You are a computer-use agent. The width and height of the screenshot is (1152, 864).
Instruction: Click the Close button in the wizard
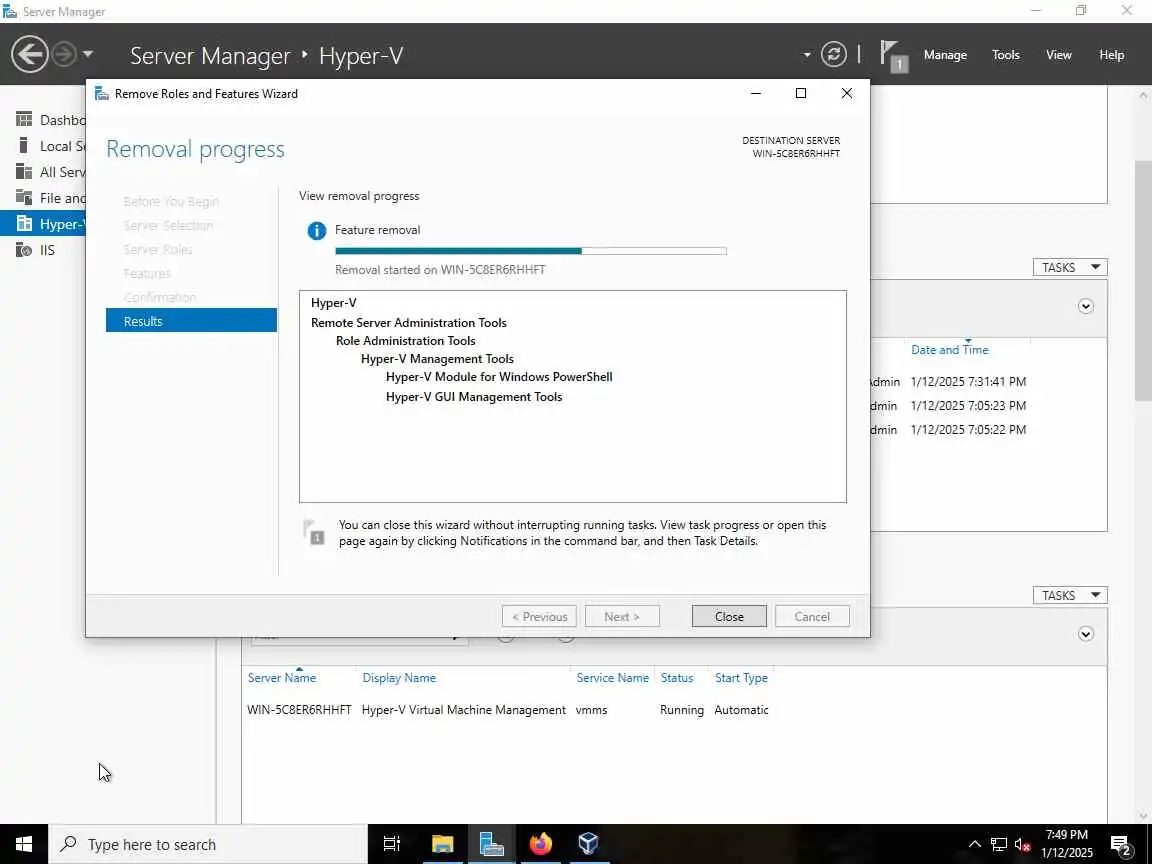point(729,616)
